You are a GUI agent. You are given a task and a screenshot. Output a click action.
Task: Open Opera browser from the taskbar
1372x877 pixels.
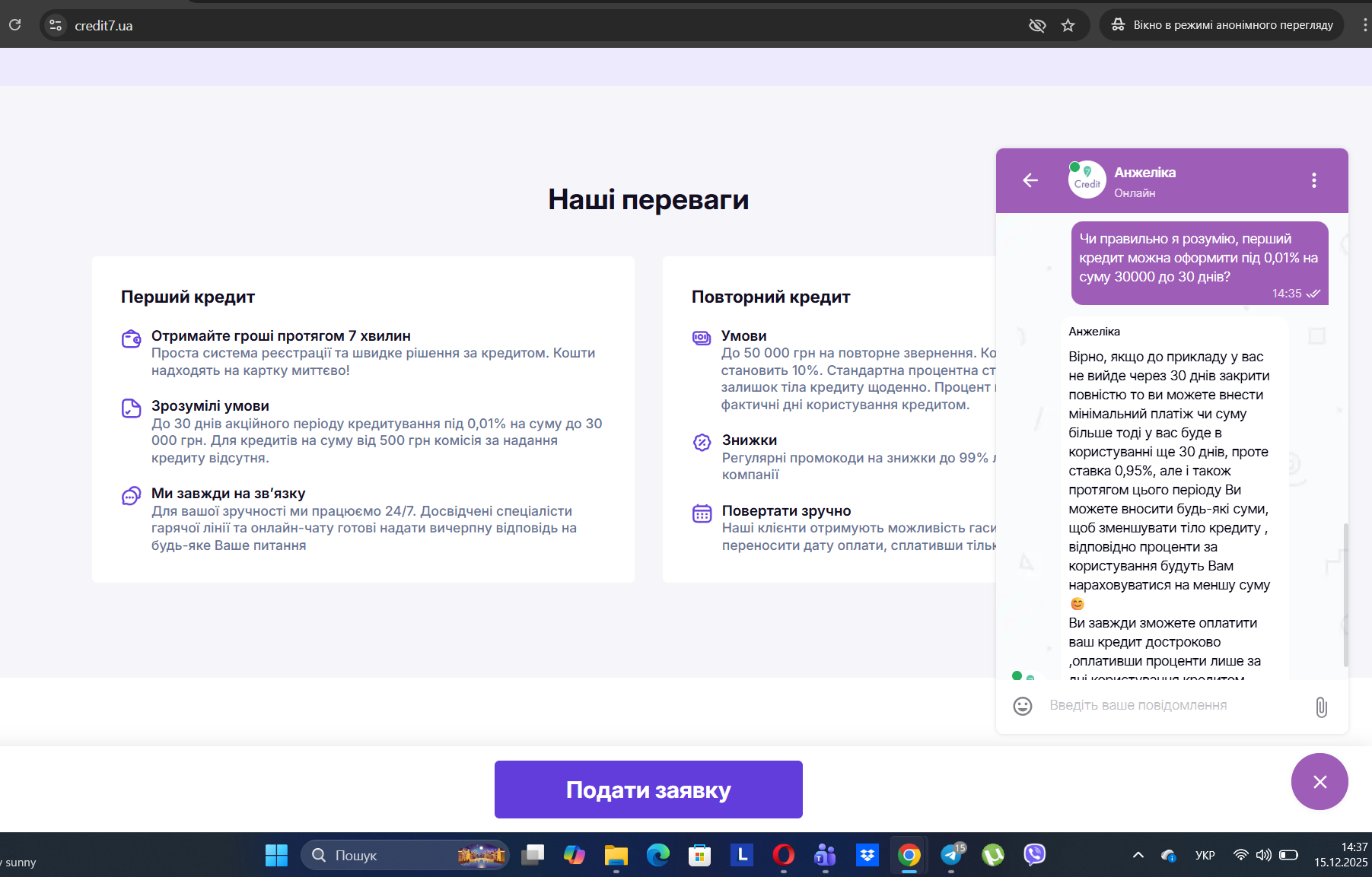(x=784, y=855)
